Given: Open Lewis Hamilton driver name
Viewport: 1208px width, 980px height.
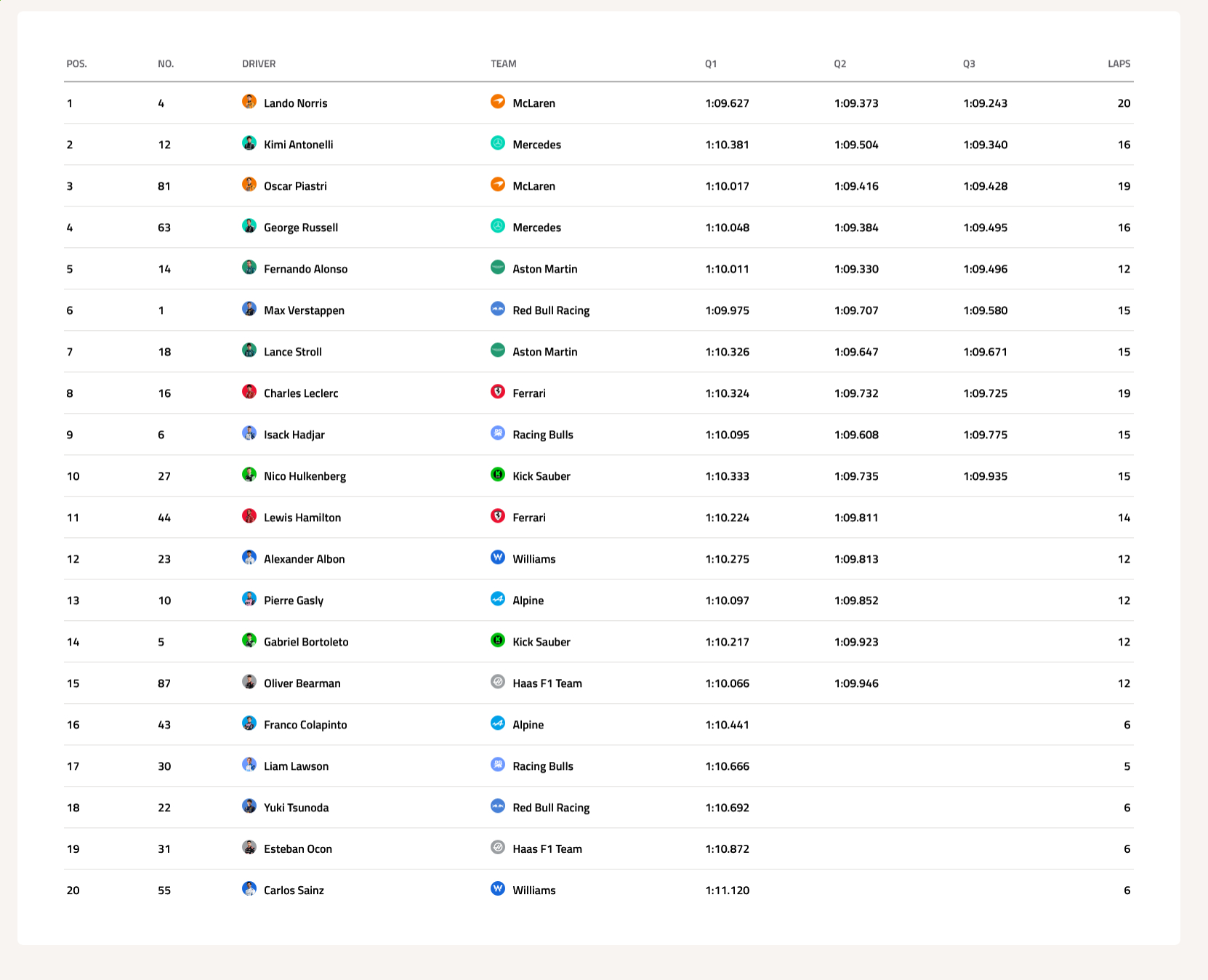Looking at the screenshot, I should [302, 518].
